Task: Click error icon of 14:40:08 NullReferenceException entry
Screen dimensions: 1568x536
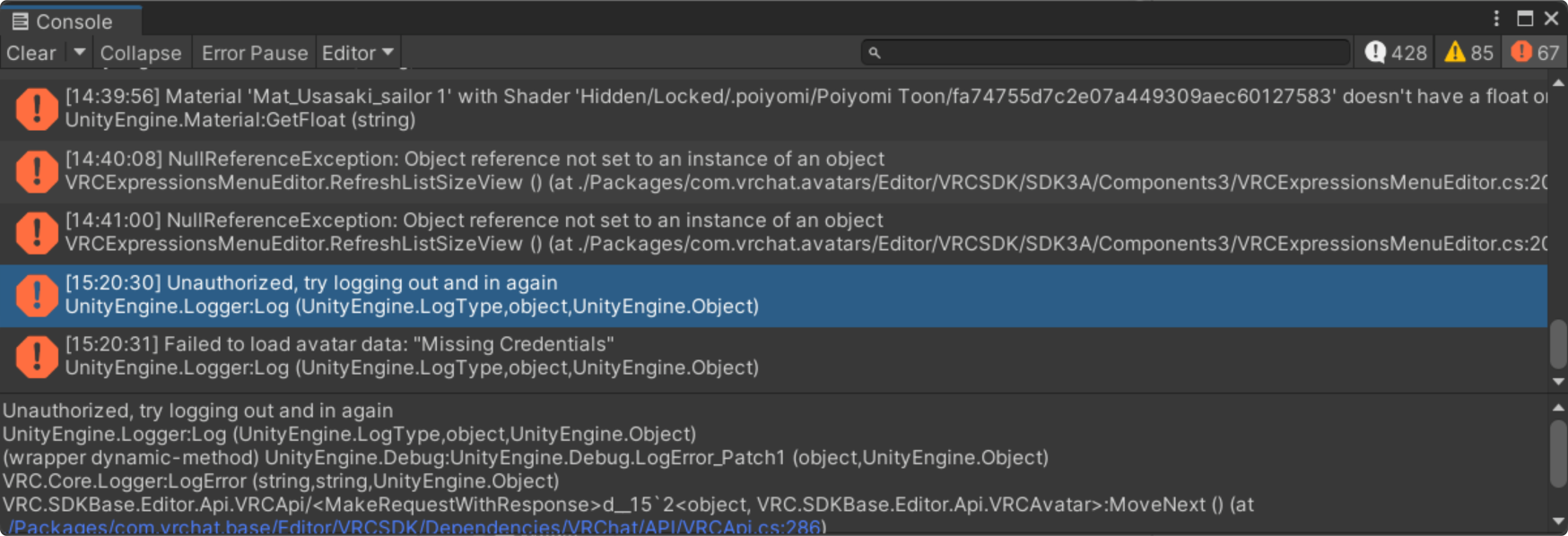Action: (36, 171)
